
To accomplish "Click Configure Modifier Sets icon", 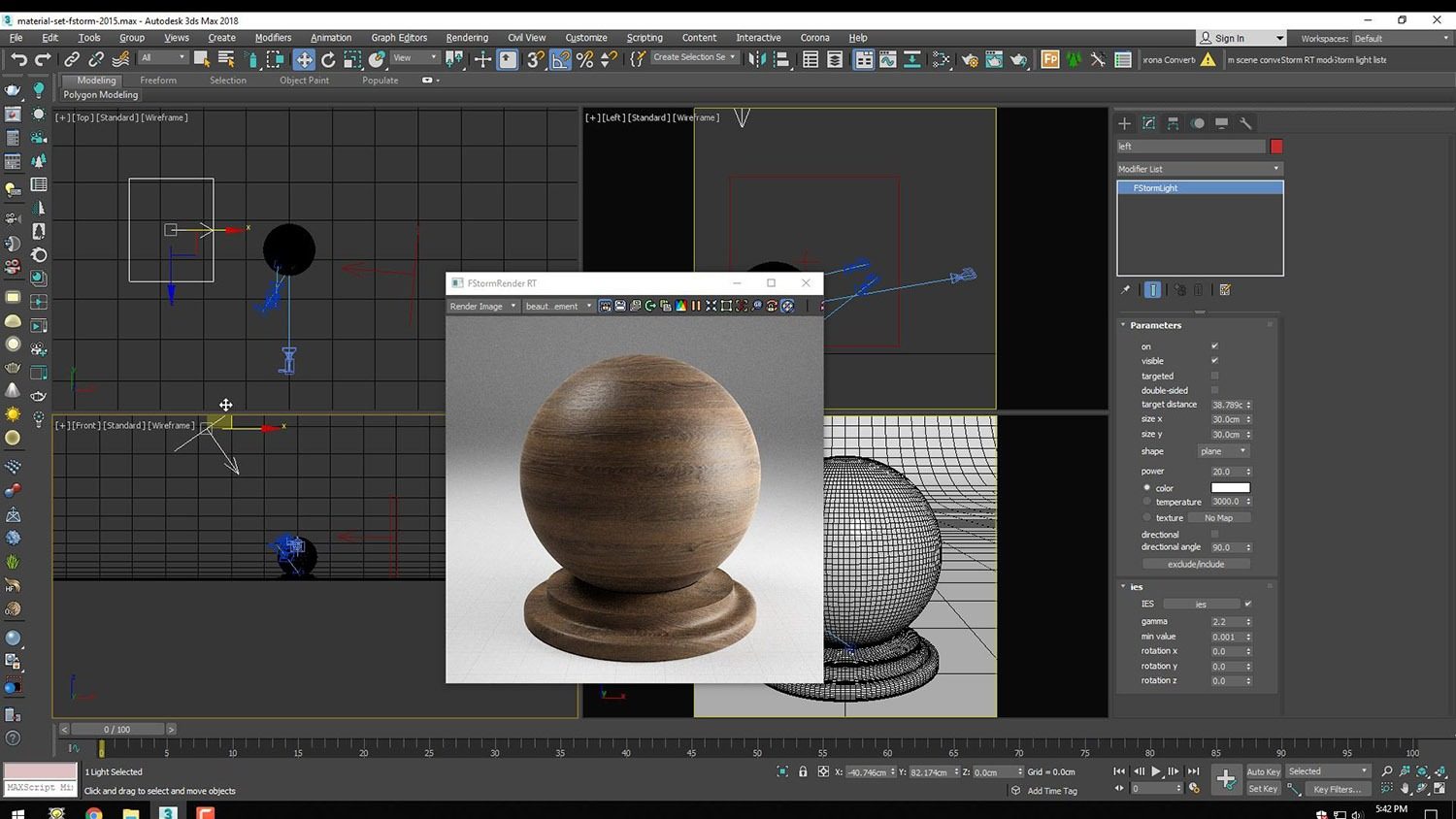I will pyautogui.click(x=1225, y=289).
